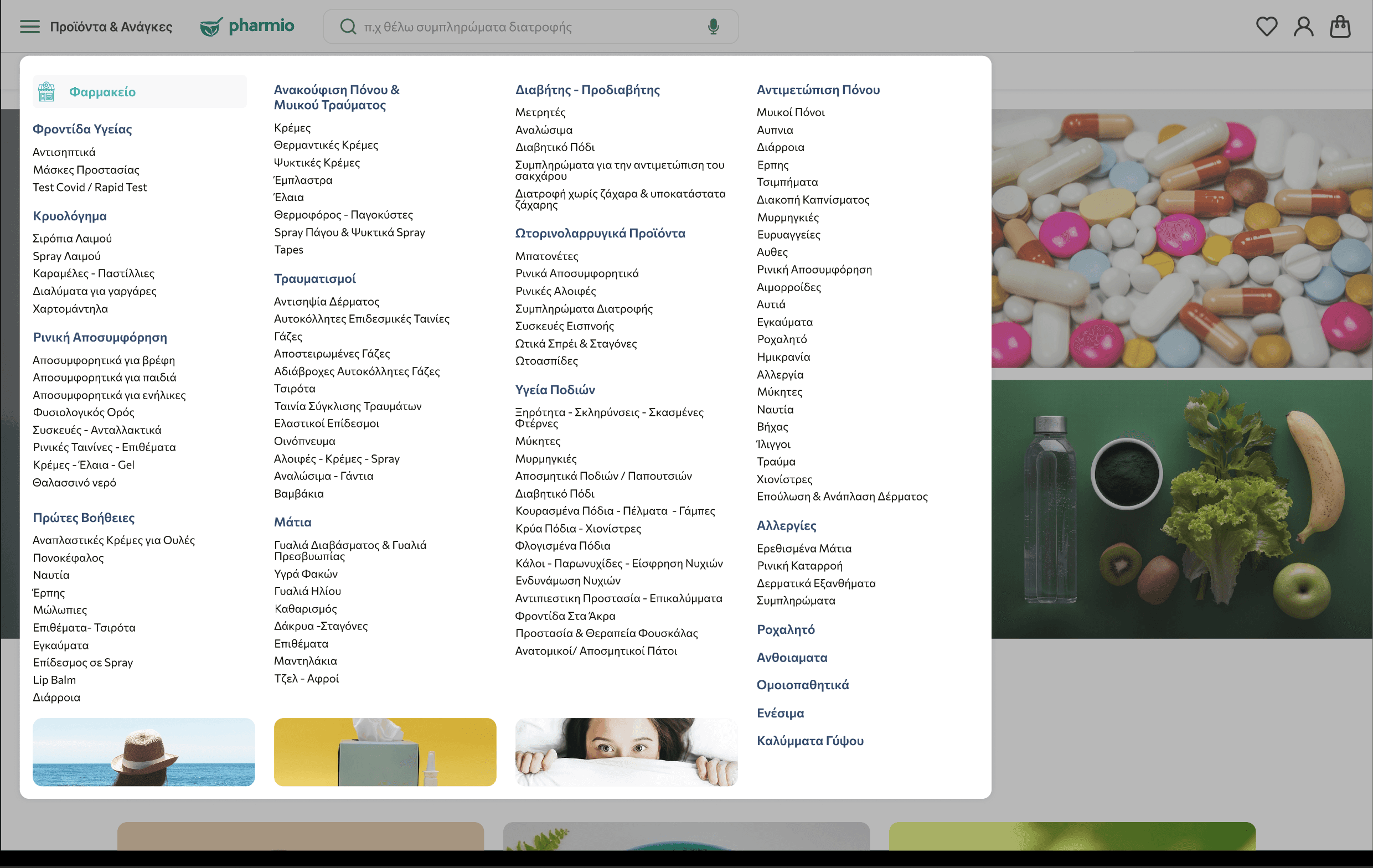The image size is (1373, 868).
Task: Go to Αντισηψία Δέρματος link
Action: click(326, 302)
